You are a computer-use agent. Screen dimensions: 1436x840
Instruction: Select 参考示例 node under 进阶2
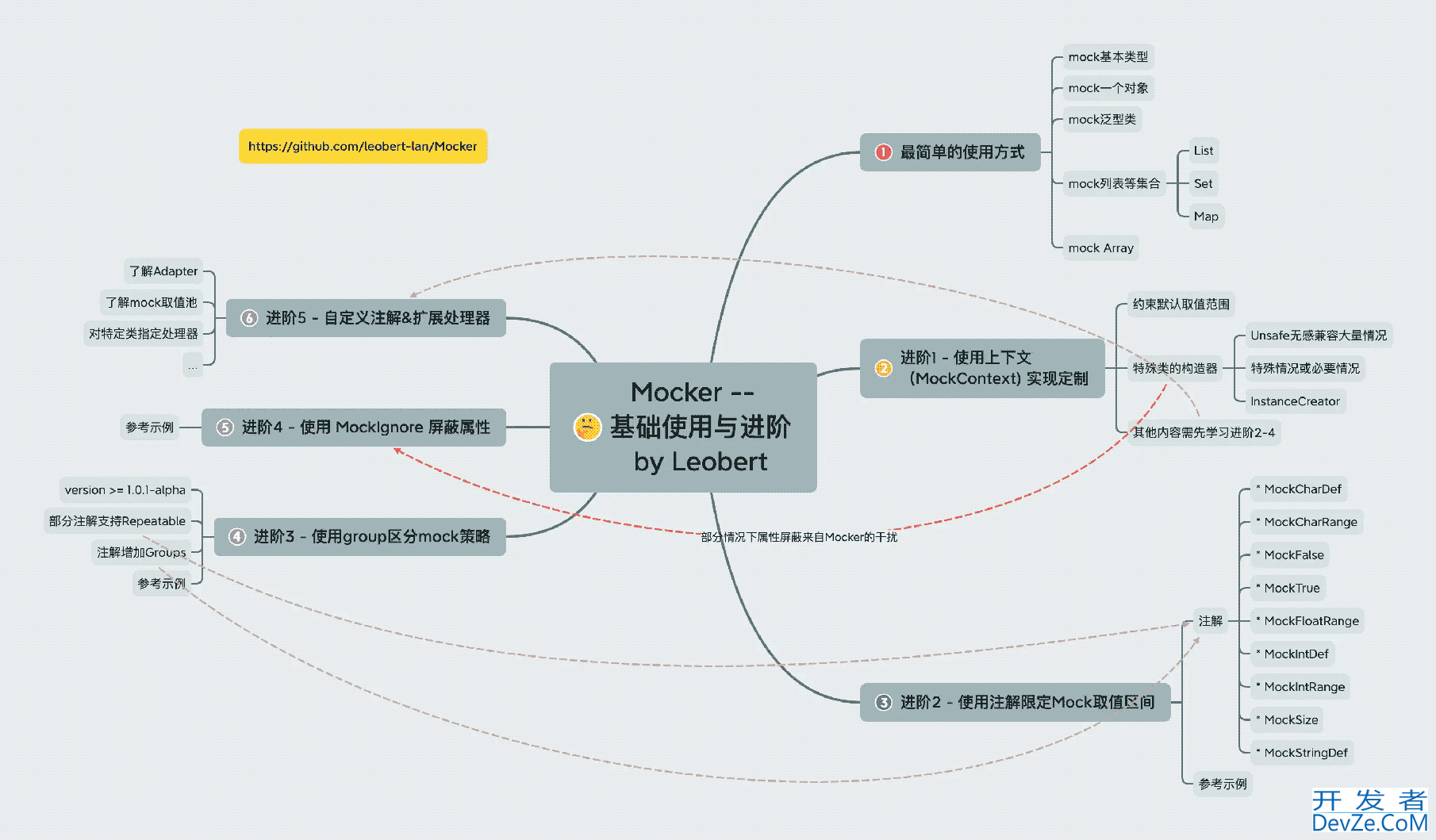coord(1223,784)
